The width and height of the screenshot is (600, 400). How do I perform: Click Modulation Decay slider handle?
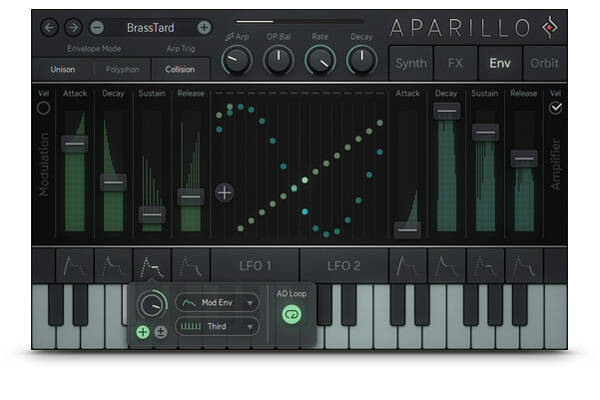coord(113,182)
